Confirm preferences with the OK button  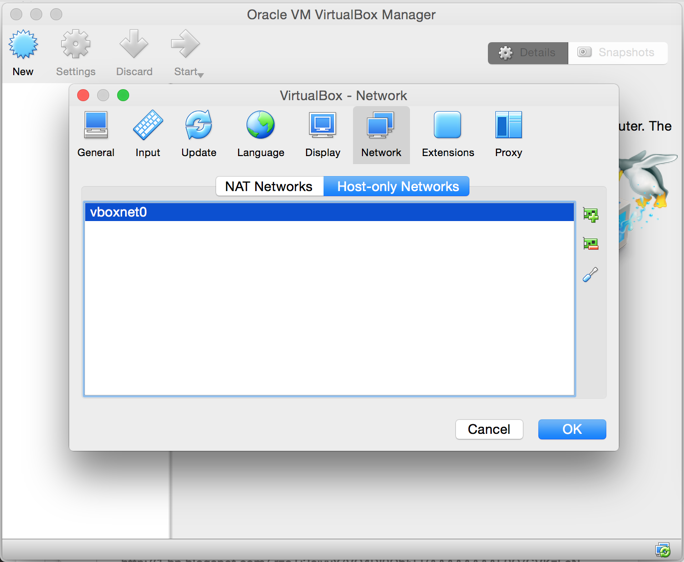(x=572, y=429)
